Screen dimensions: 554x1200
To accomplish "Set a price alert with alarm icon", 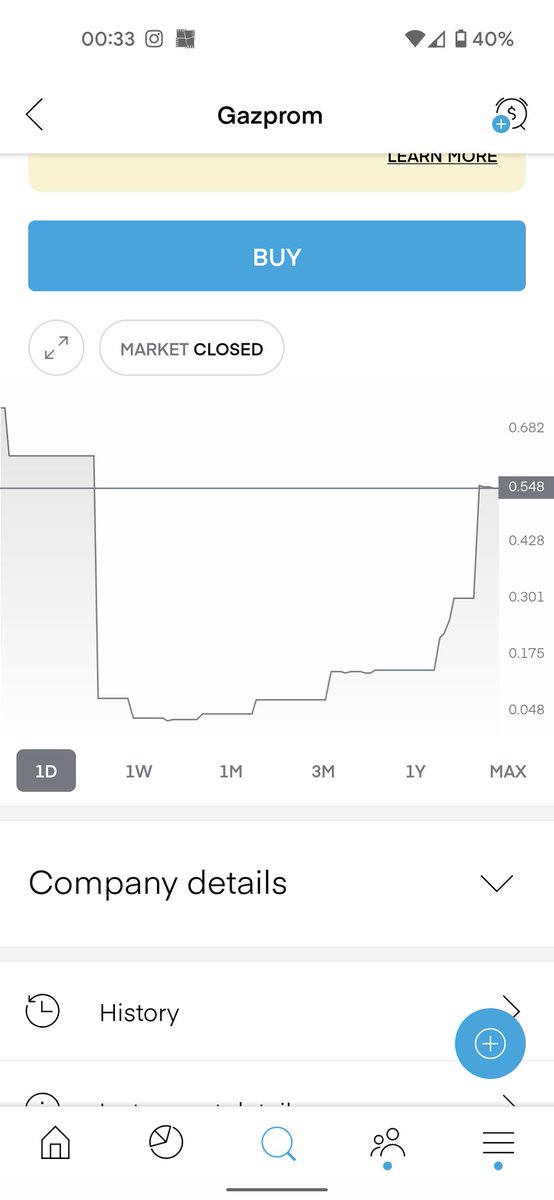I will pos(510,115).
